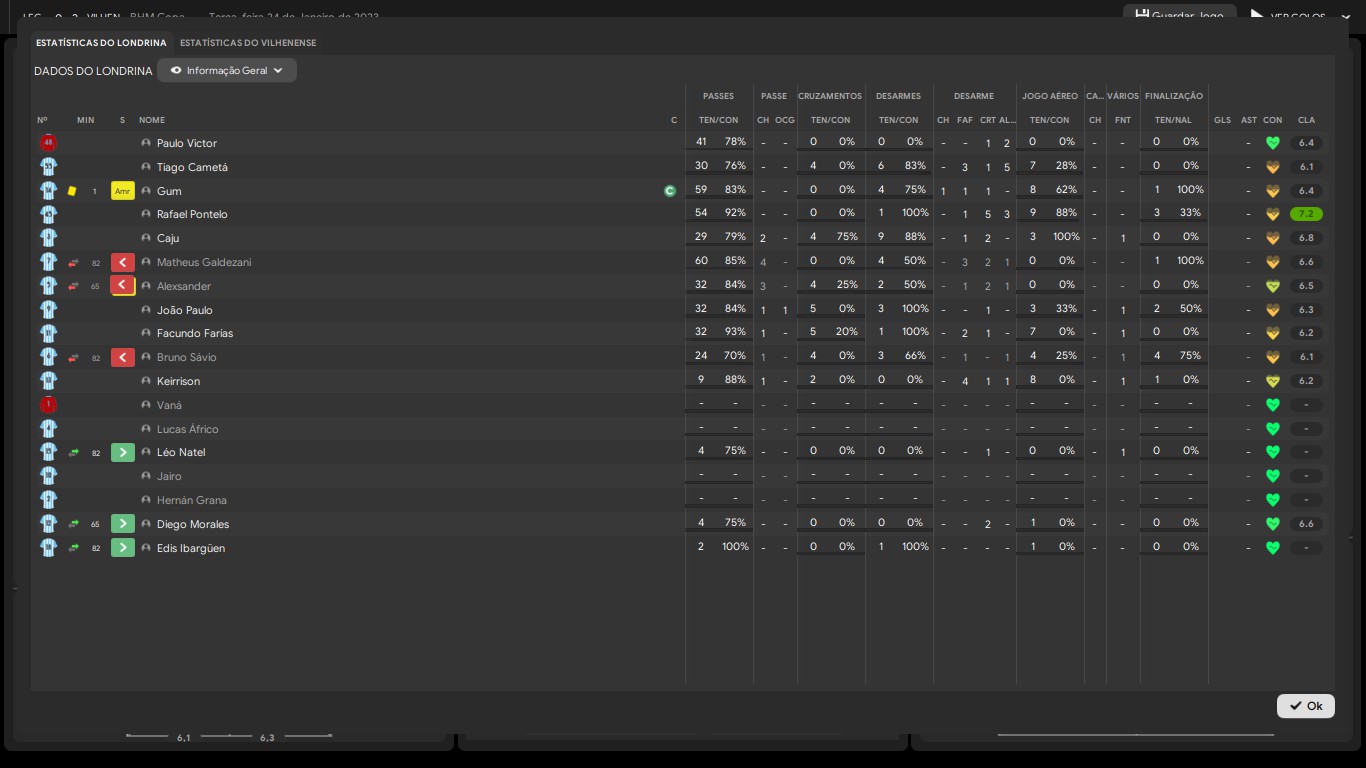
Task: Click Paulo Victor's red goalkeeper shirt icon
Action: (x=48, y=143)
